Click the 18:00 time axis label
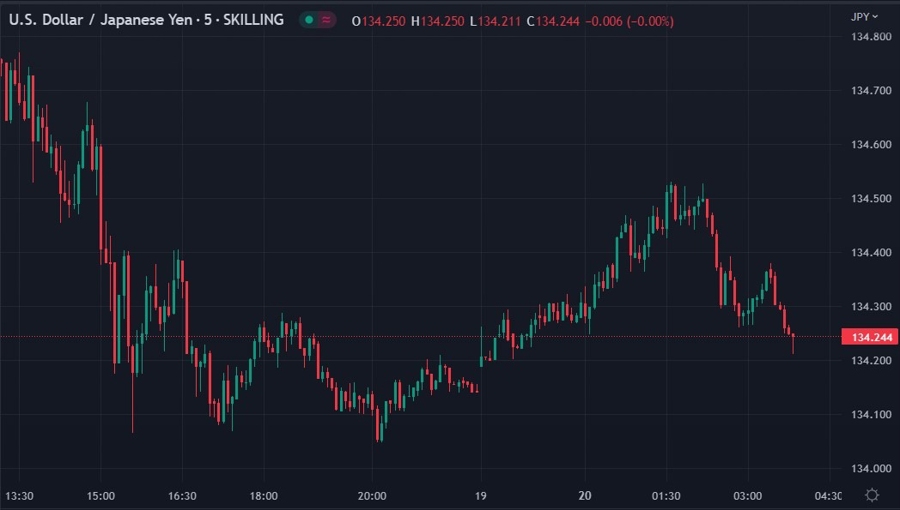Screen dimensions: 900x510 pos(263,496)
